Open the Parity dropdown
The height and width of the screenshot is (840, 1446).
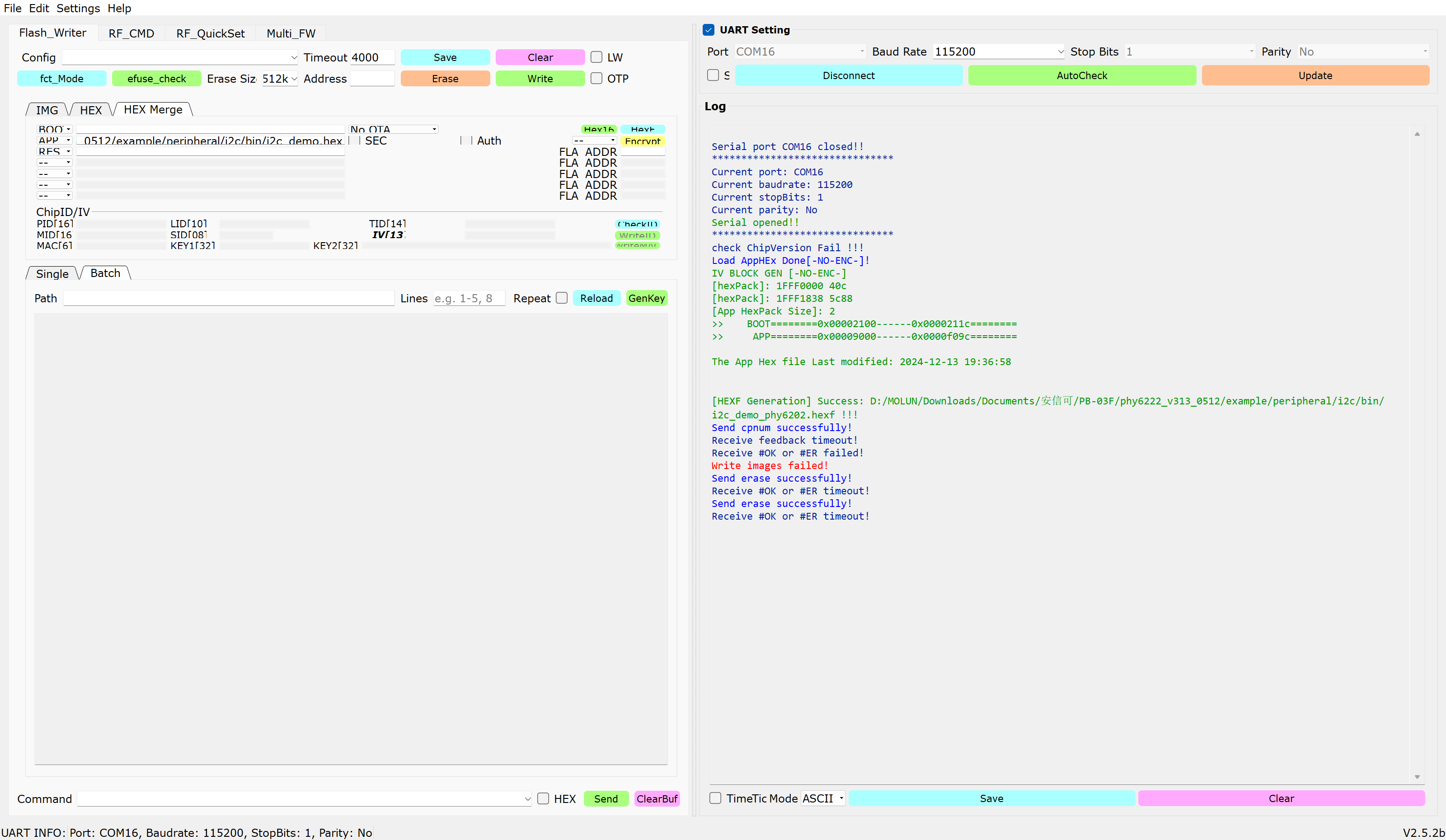coord(1363,52)
